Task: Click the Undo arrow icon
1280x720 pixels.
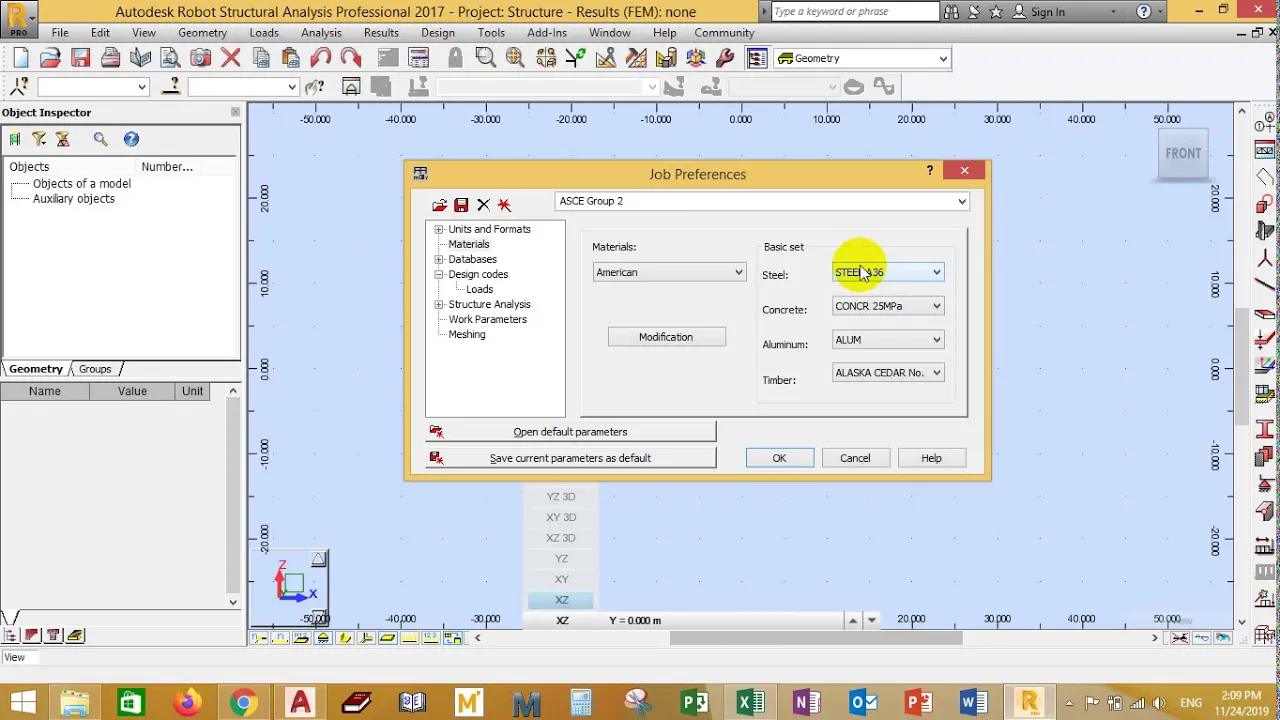Action: pos(321,58)
